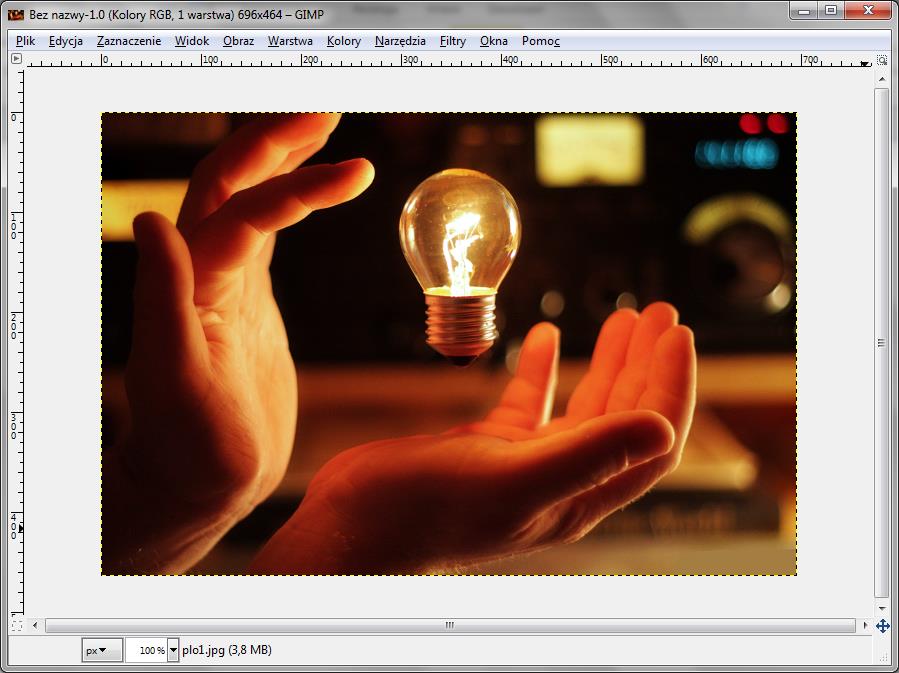
Task: Click the GIMP icon in title bar
Action: (x=15, y=14)
